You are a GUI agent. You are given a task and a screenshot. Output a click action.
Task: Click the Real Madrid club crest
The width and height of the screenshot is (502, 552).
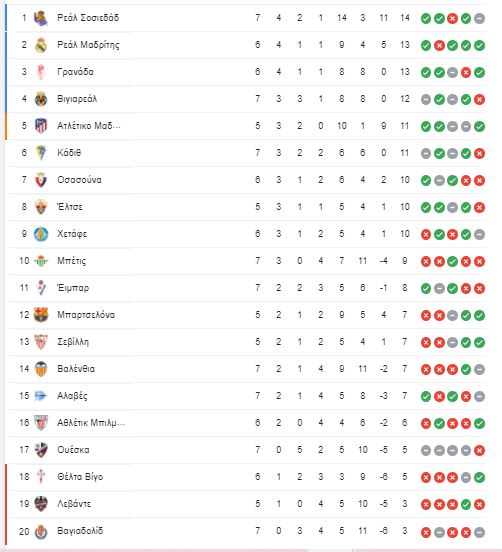[x=41, y=45]
